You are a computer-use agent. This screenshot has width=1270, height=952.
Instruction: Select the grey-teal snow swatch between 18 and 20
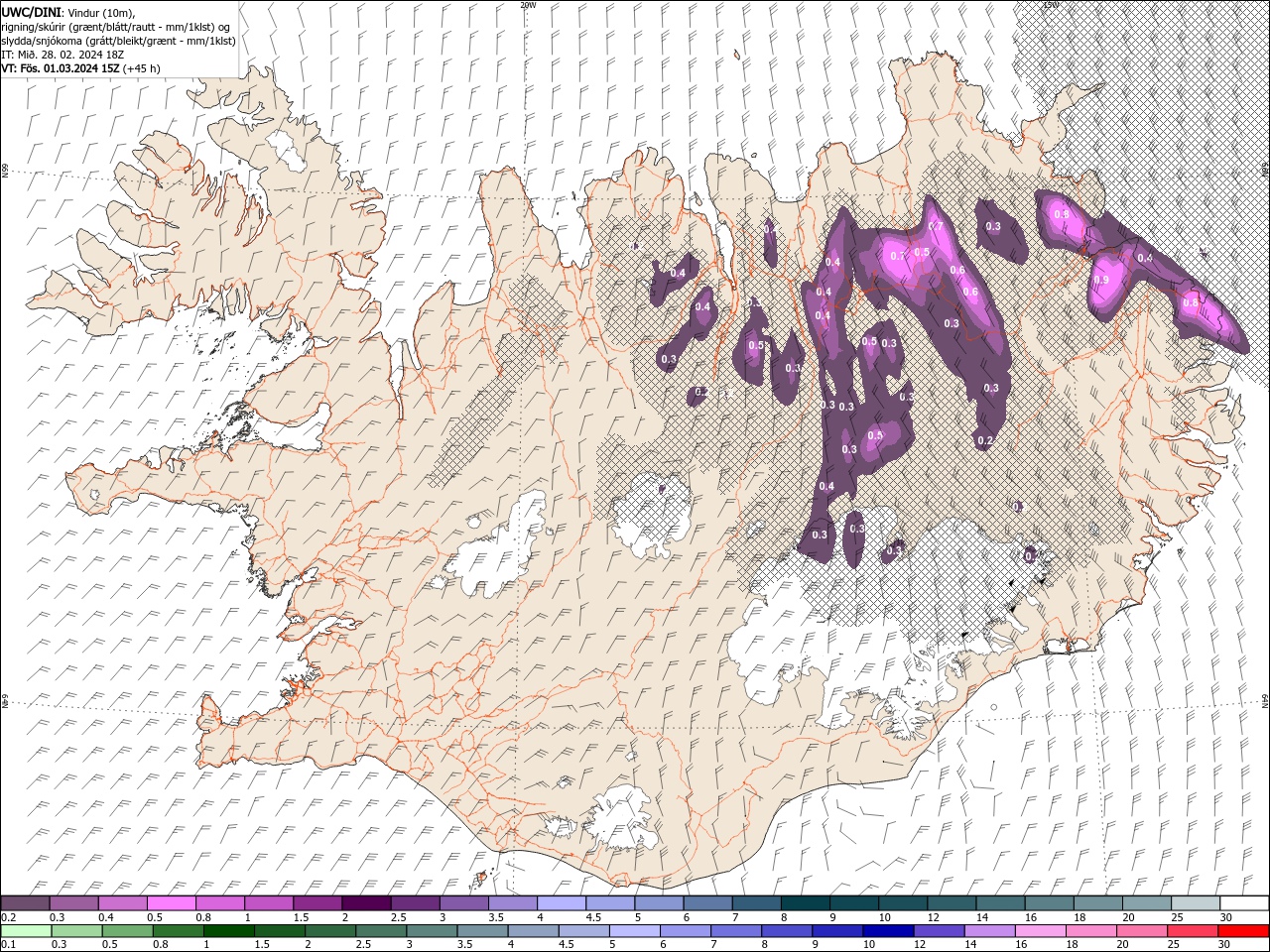coord(1097,902)
